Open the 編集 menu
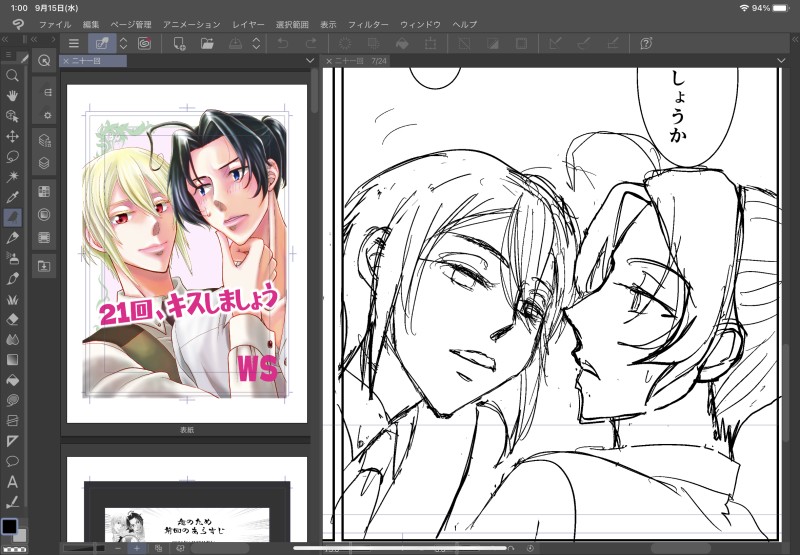The height and width of the screenshot is (555, 800). pos(91,24)
